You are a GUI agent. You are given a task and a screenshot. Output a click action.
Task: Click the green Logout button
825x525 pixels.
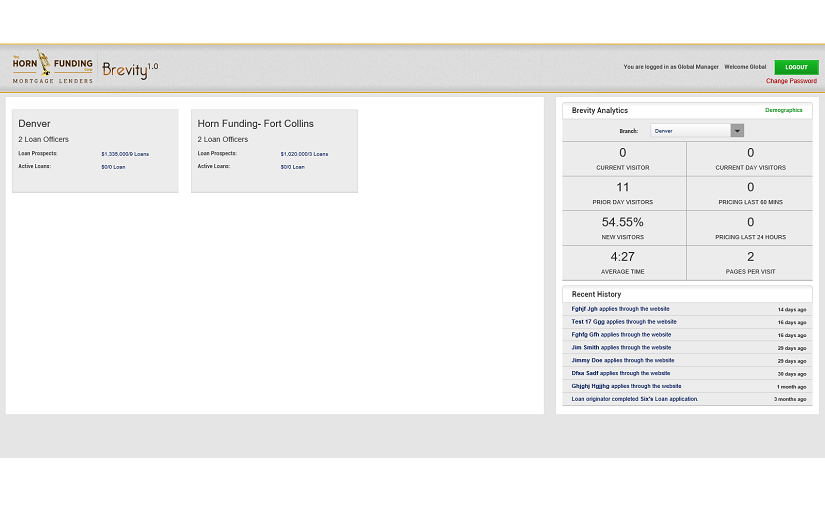(x=796, y=67)
